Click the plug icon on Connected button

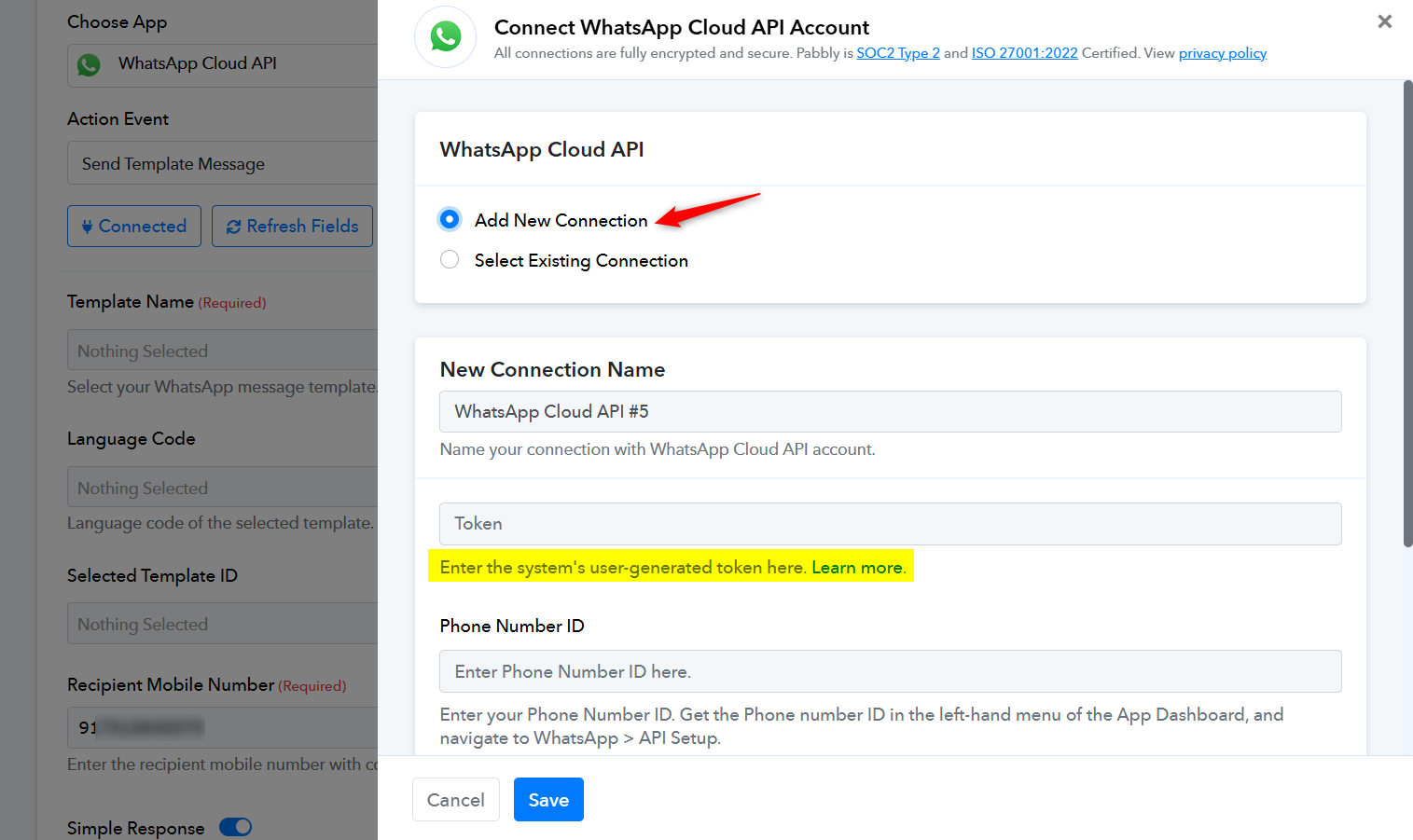(87, 227)
